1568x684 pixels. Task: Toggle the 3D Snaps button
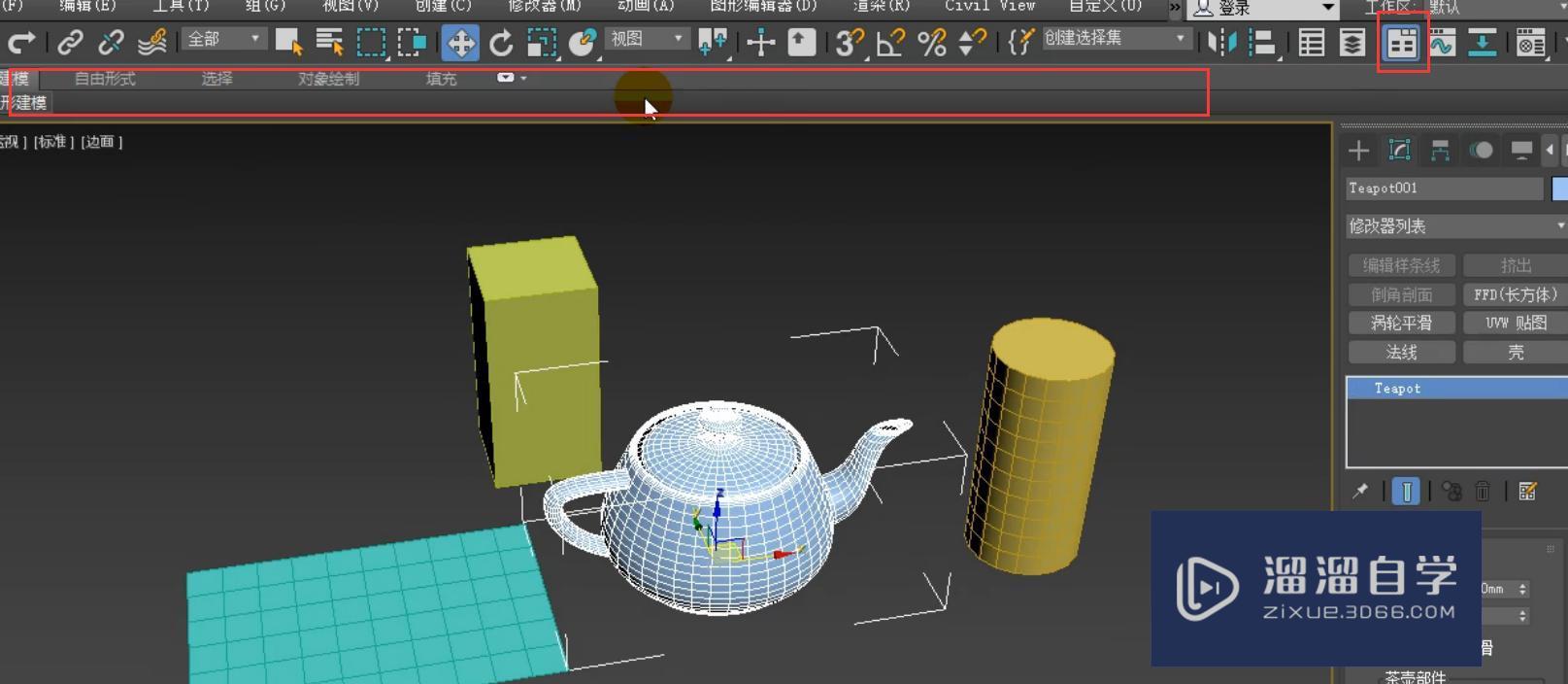click(850, 42)
